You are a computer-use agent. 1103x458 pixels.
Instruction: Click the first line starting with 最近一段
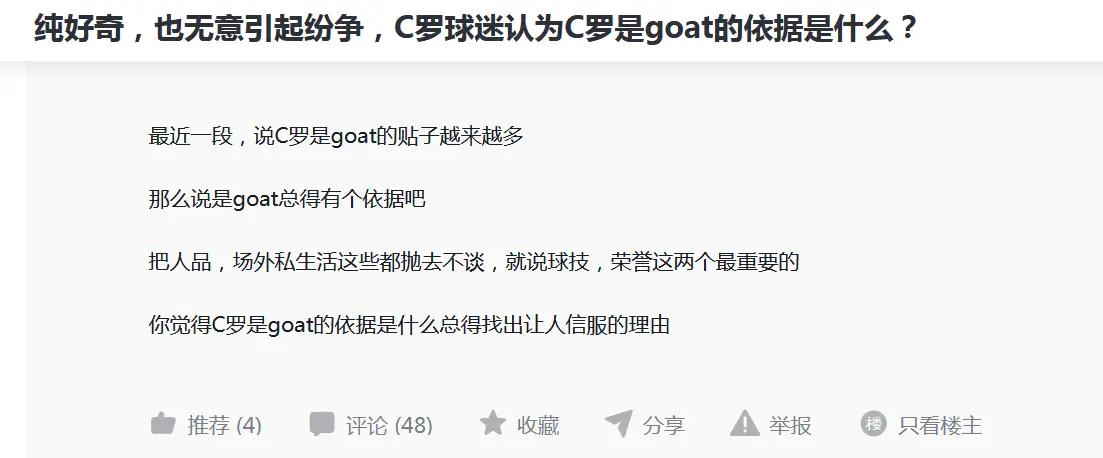(336, 136)
